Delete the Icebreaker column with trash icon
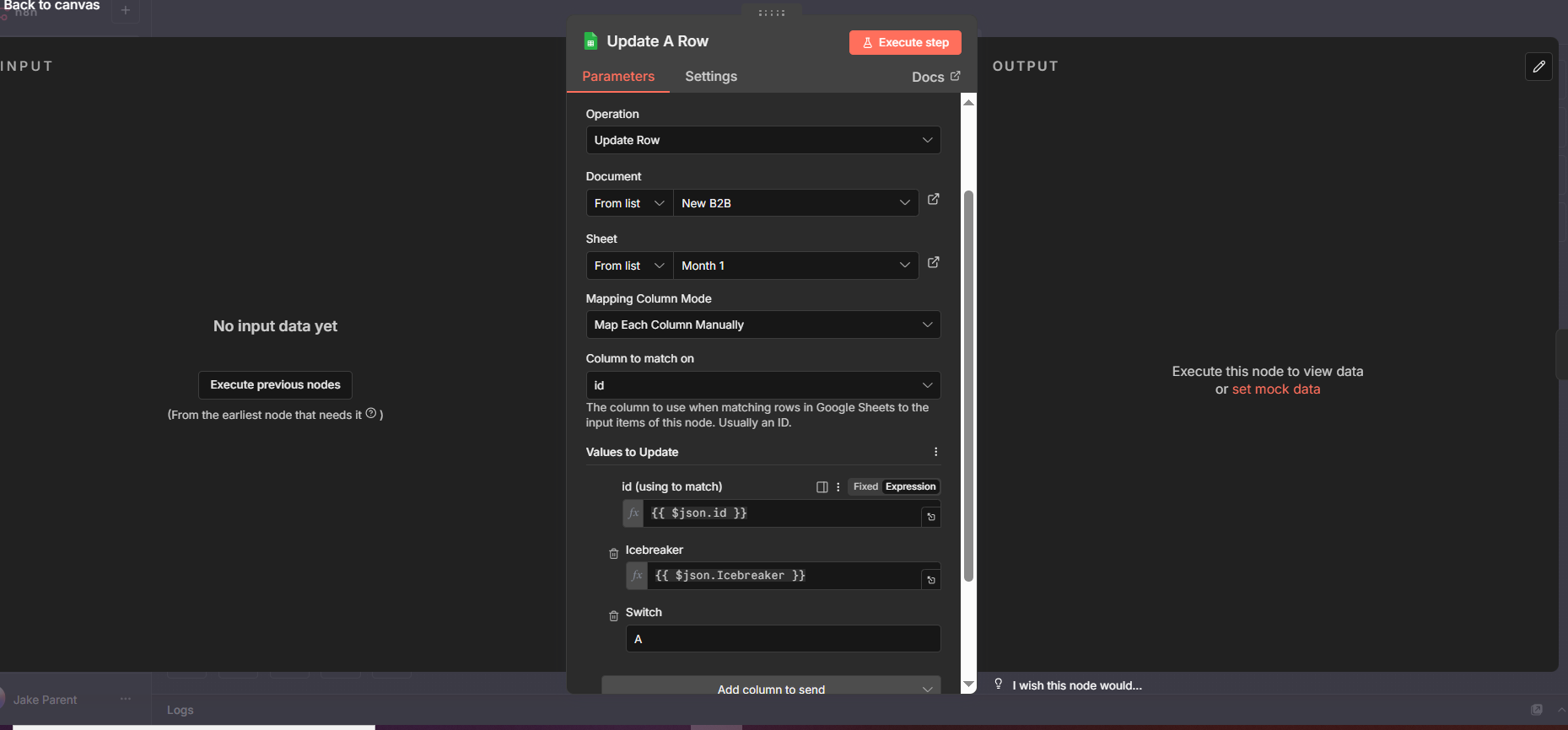Viewport: 1568px width, 730px height. [613, 554]
